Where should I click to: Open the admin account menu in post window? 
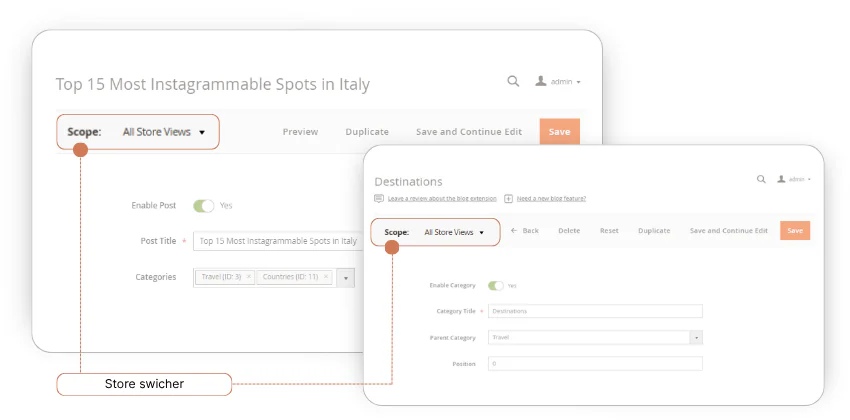[x=565, y=82]
